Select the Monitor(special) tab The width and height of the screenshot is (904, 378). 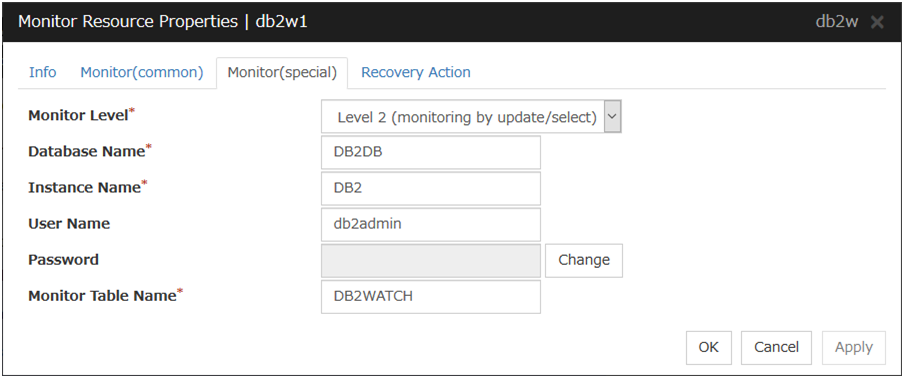(282, 73)
